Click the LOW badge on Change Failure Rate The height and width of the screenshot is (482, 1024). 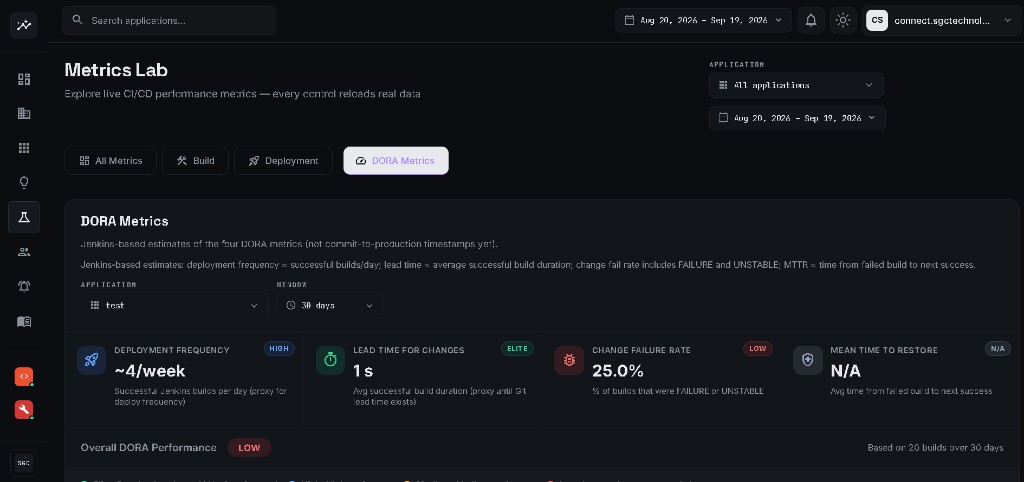click(758, 349)
